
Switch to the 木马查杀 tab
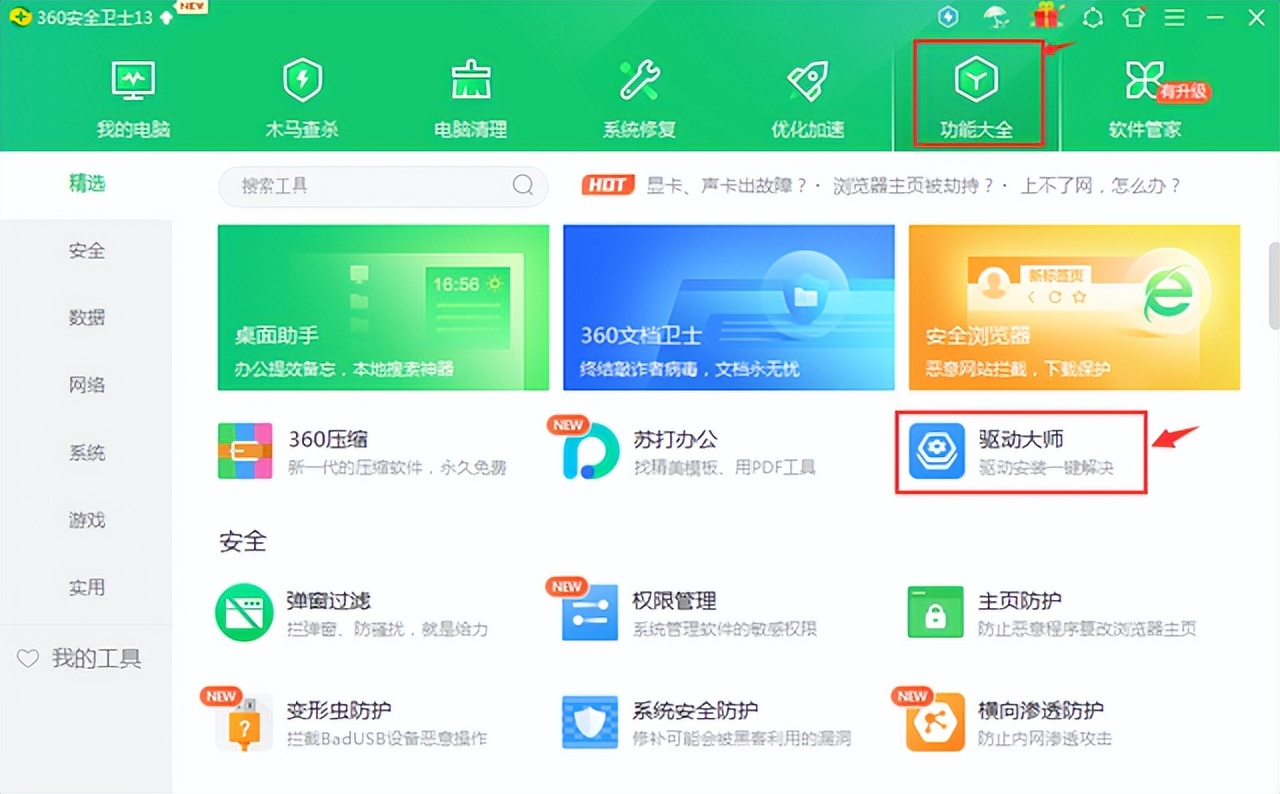click(303, 95)
